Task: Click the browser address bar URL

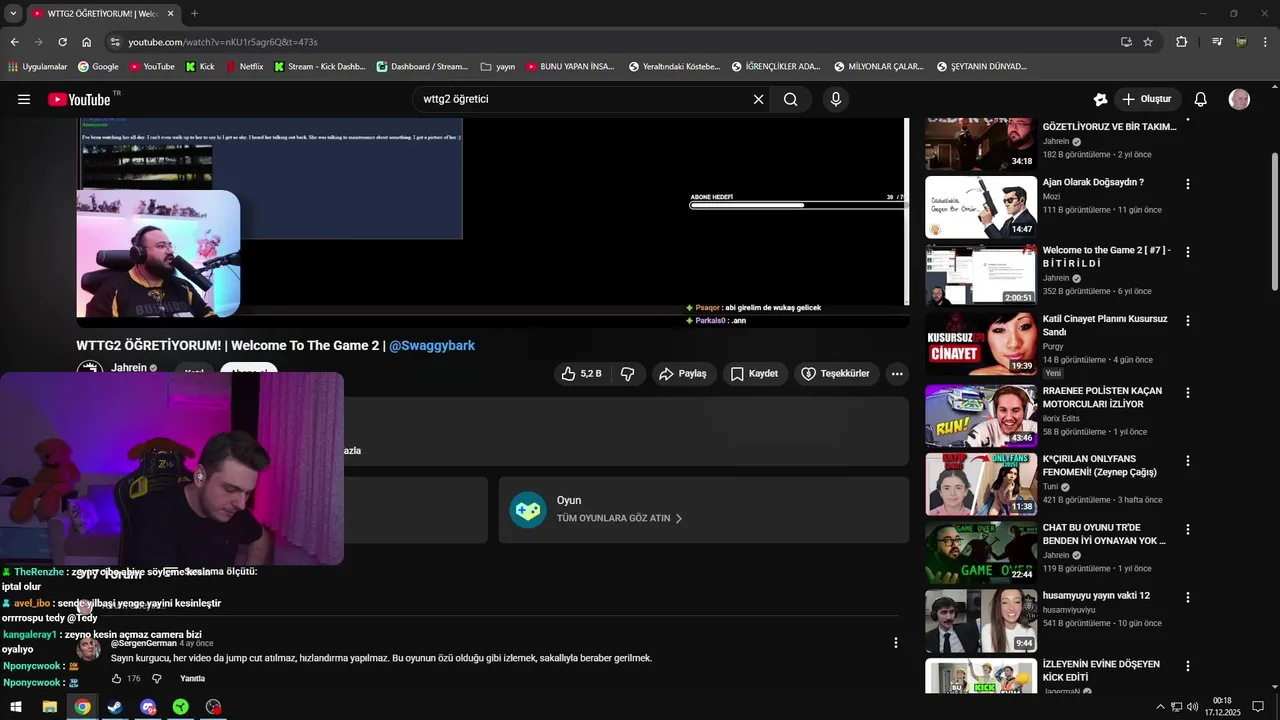Action: [223, 42]
